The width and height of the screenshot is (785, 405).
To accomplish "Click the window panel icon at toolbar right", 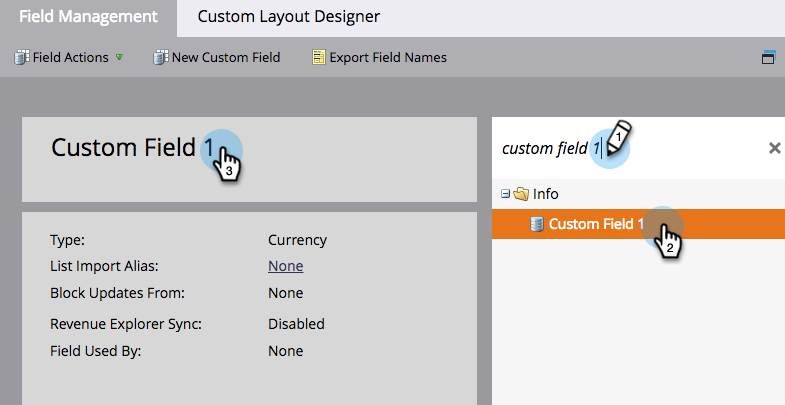I will pyautogui.click(x=769, y=58).
